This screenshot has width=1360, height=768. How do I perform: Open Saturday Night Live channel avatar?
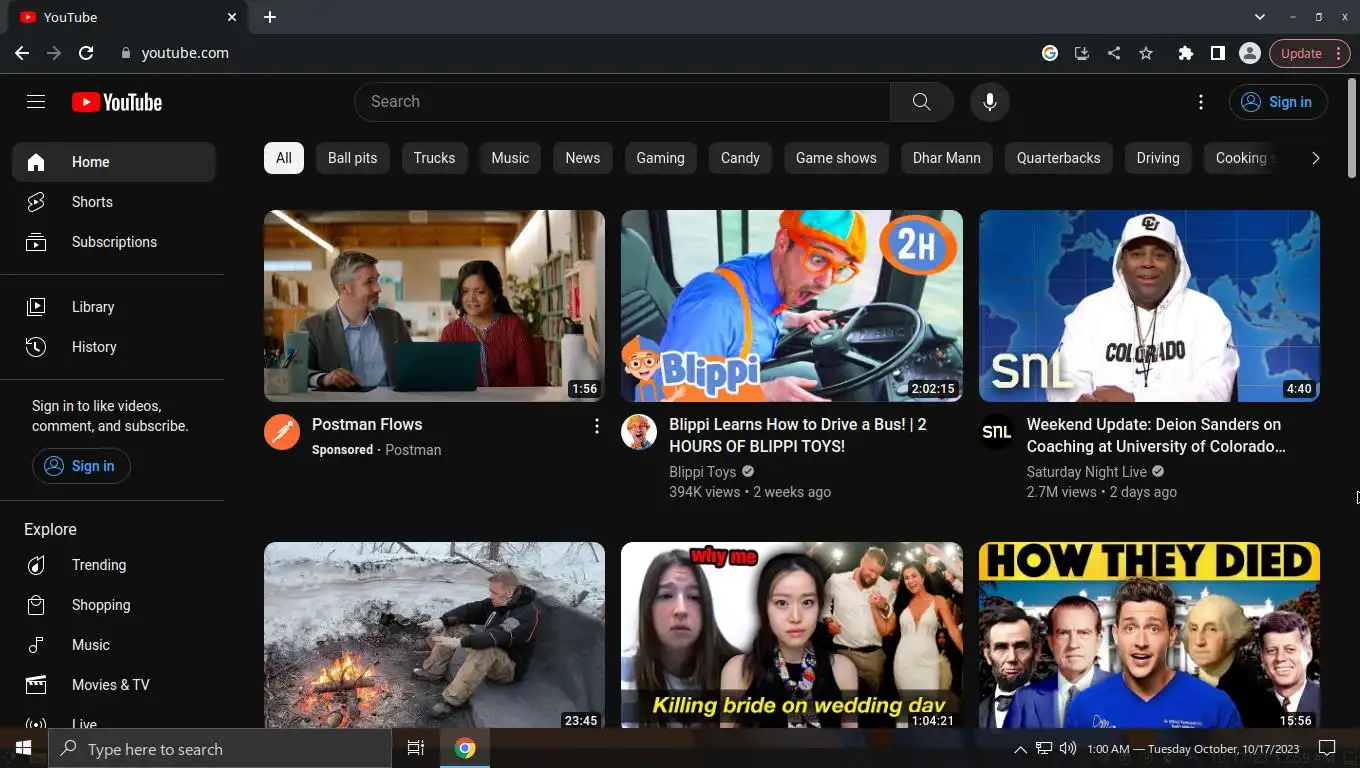coord(996,432)
